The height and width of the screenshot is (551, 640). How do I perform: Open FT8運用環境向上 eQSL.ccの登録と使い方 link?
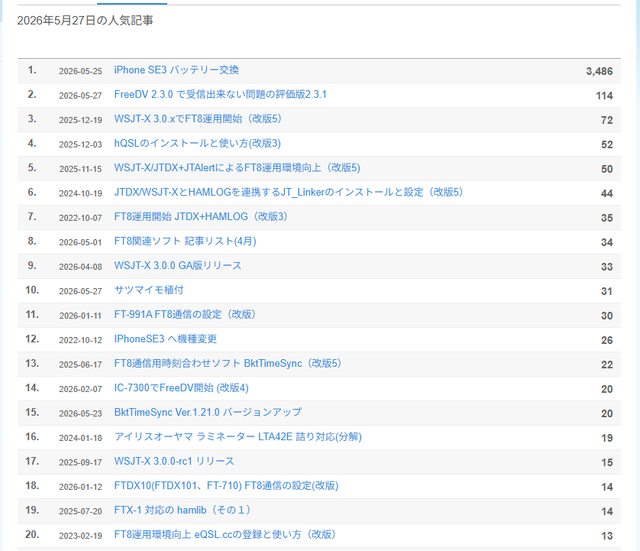[x=225, y=535]
